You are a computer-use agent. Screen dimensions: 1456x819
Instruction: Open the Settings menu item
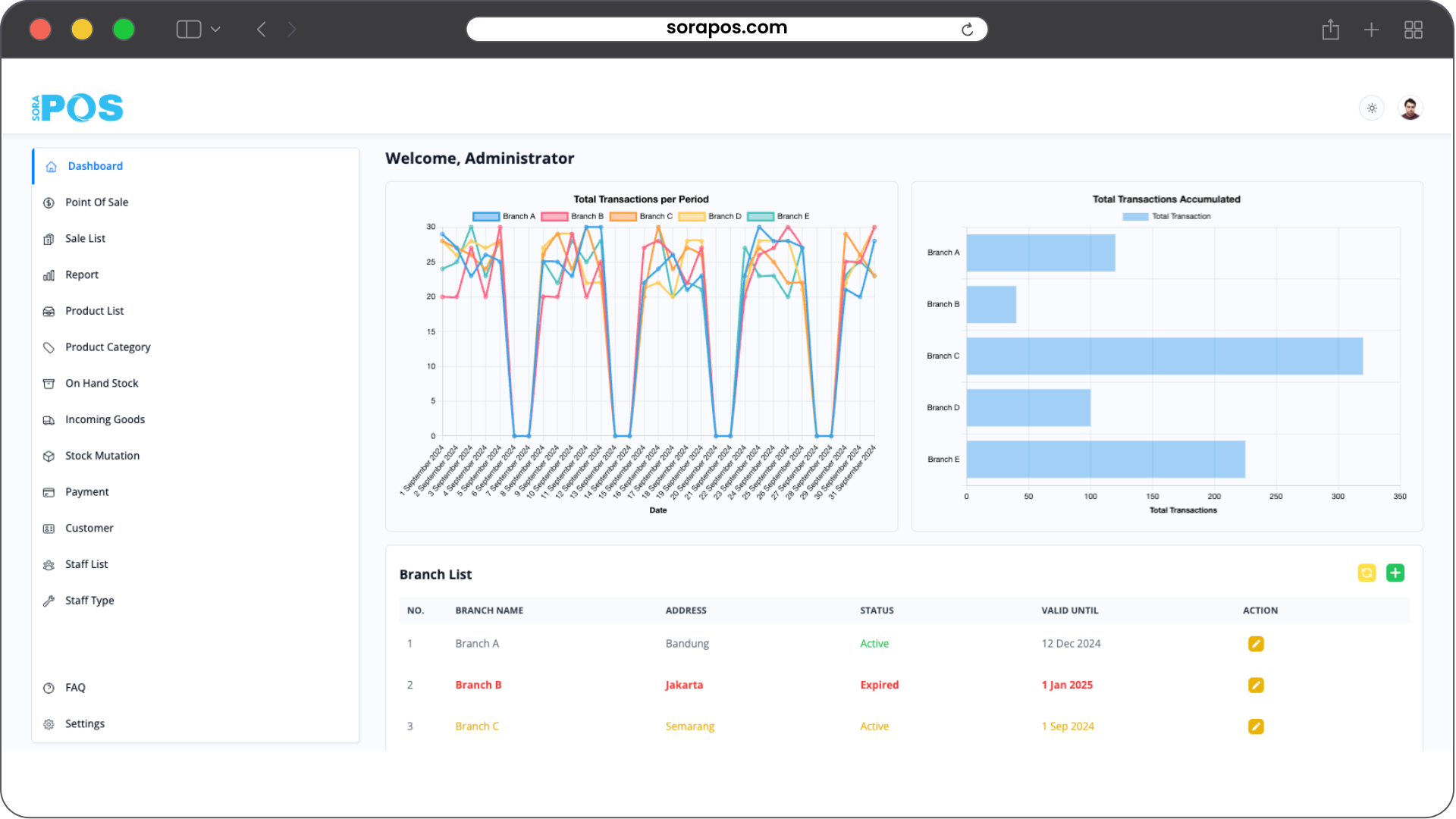click(84, 723)
